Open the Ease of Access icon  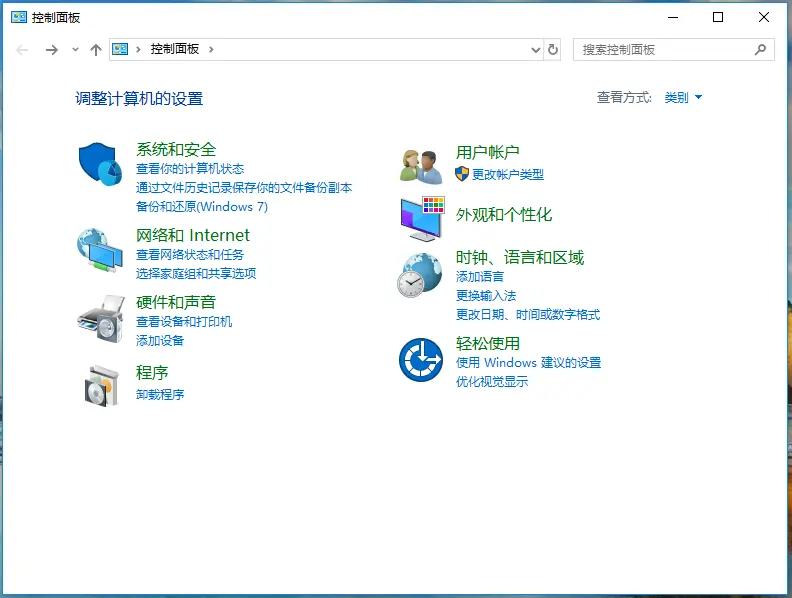coord(421,360)
